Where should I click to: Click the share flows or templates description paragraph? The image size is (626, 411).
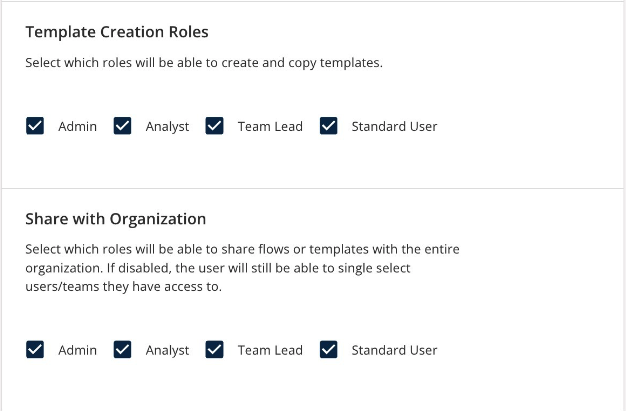click(x=242, y=268)
